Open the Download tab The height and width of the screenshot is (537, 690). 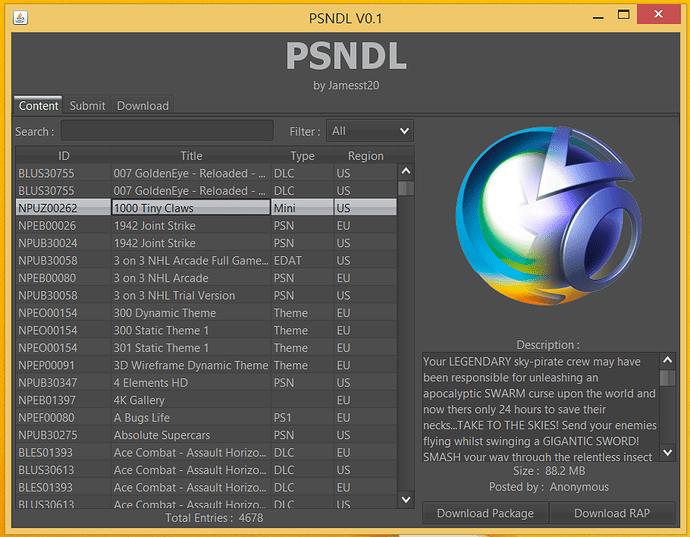pos(143,106)
